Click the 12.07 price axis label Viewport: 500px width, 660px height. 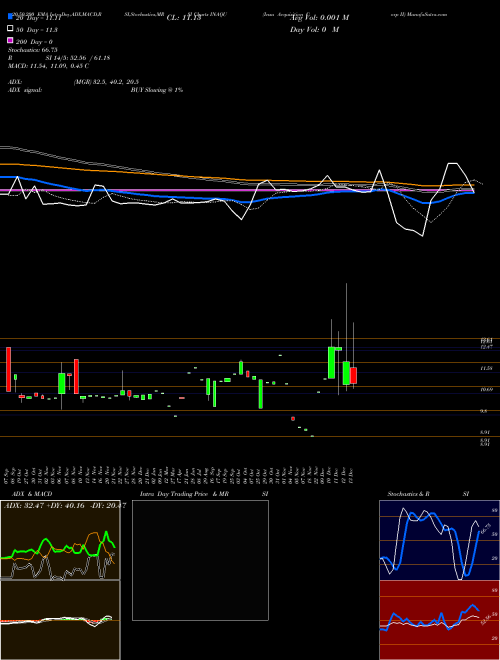[486, 347]
